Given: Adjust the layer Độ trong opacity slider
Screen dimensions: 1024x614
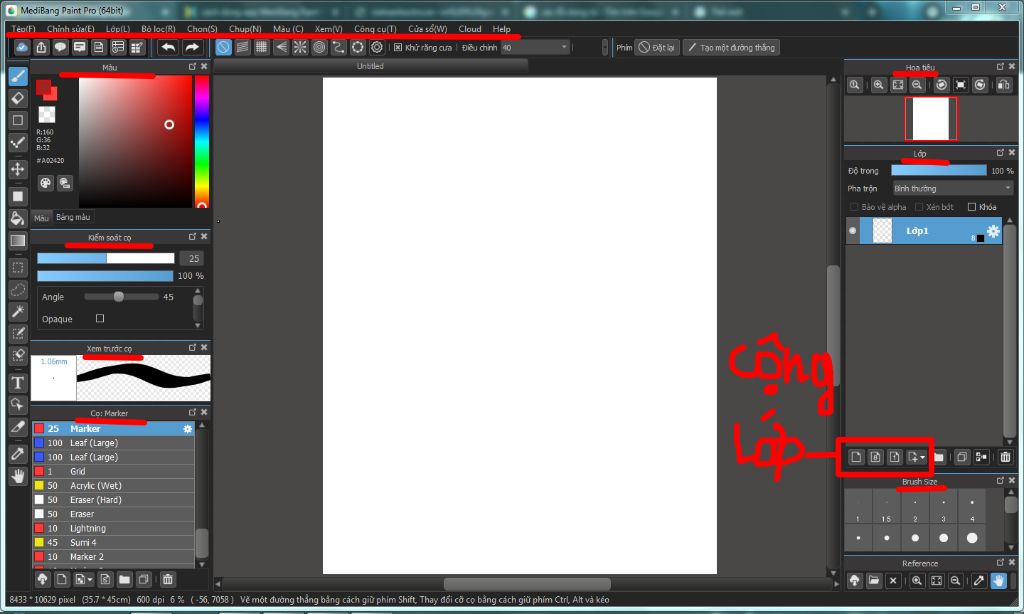Looking at the screenshot, I should [938, 170].
